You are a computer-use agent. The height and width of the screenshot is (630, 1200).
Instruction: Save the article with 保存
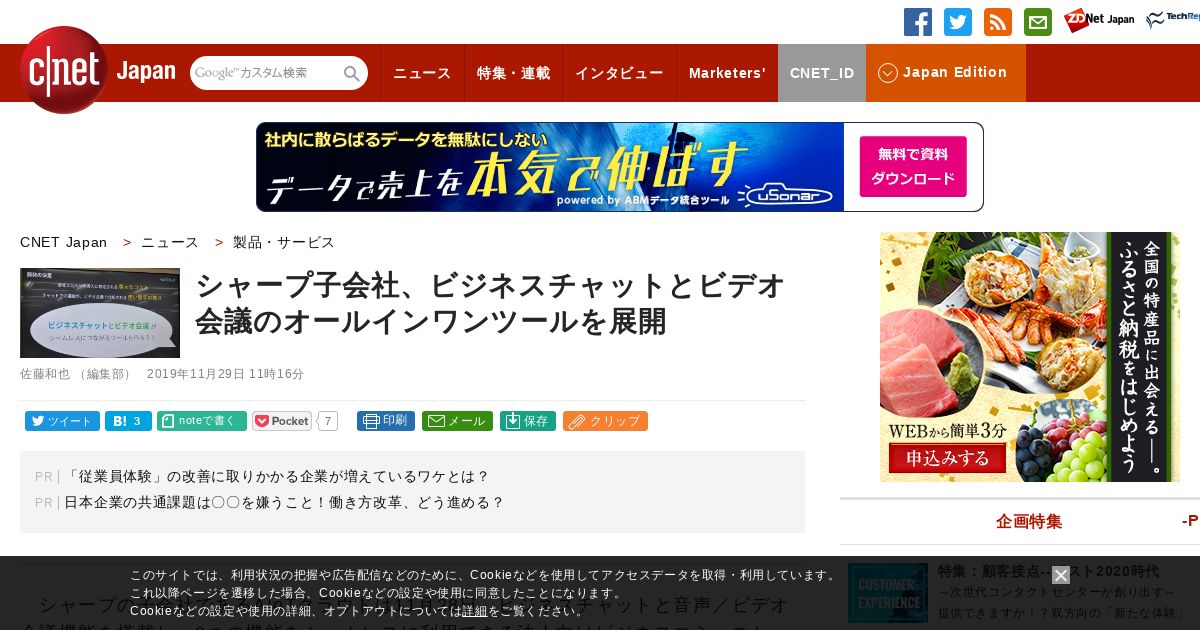point(528,421)
